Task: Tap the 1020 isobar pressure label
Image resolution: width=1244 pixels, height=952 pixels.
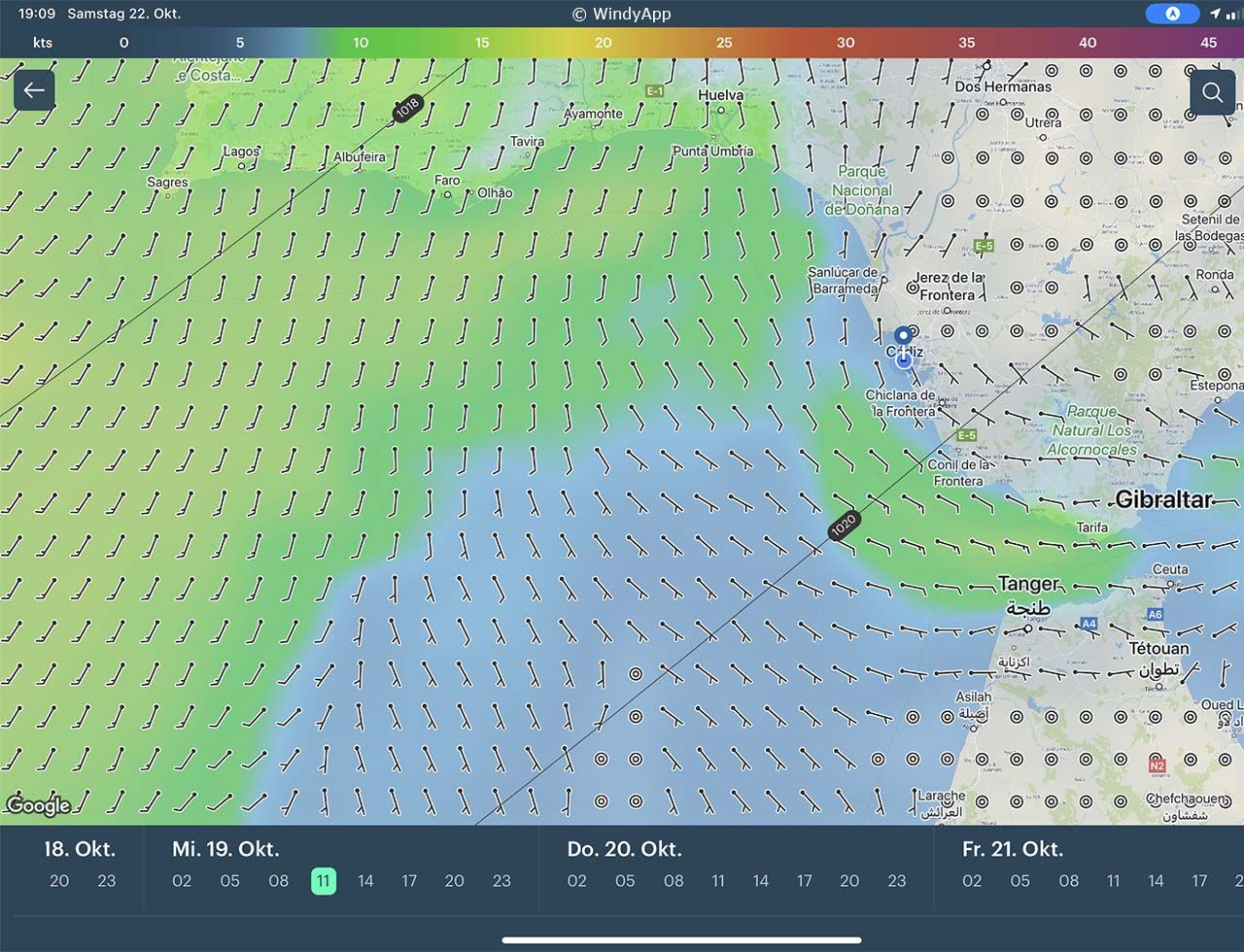Action: (x=843, y=526)
